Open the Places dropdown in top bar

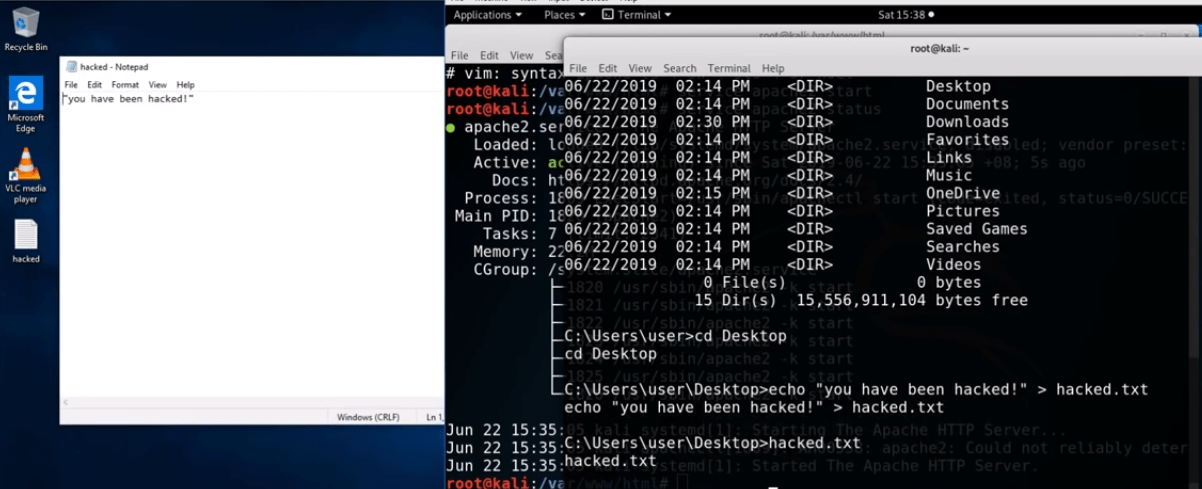565,15
